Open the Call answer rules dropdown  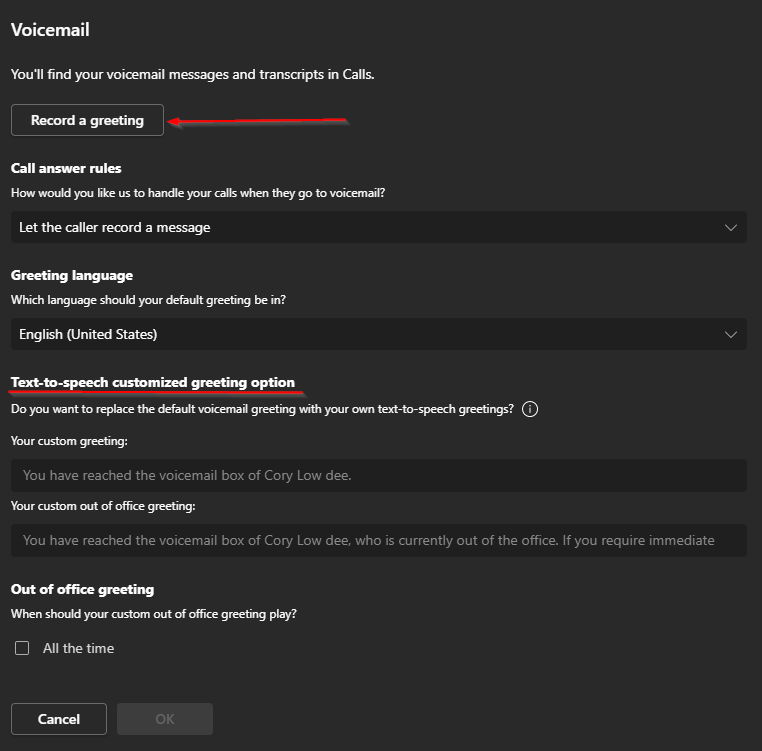(379, 227)
